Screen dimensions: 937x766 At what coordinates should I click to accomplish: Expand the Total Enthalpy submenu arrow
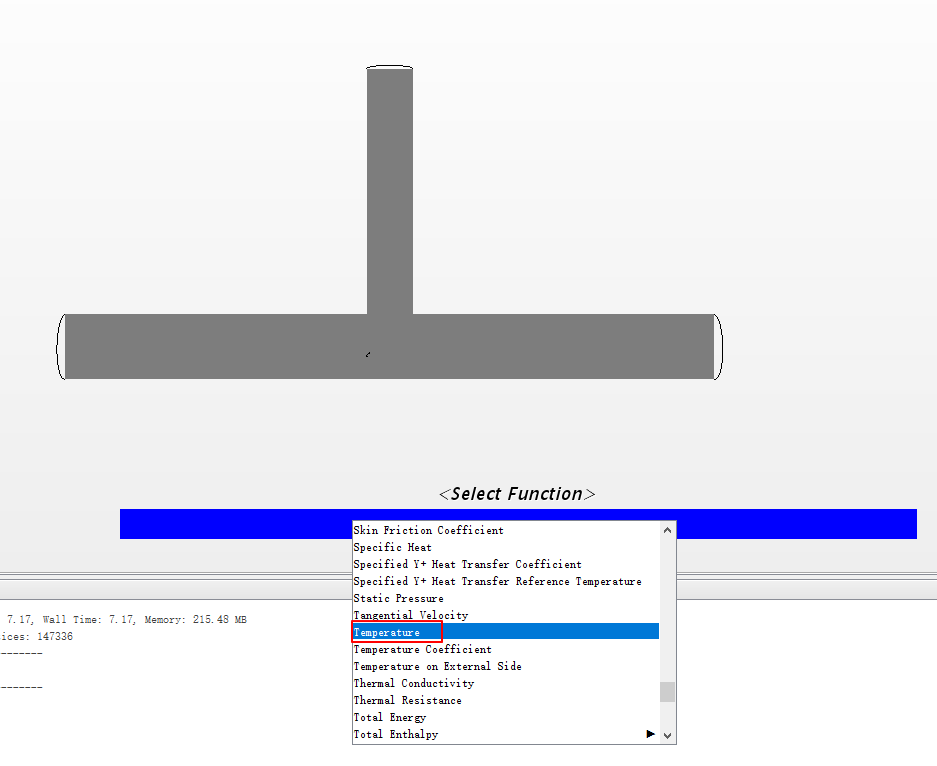[x=650, y=734]
